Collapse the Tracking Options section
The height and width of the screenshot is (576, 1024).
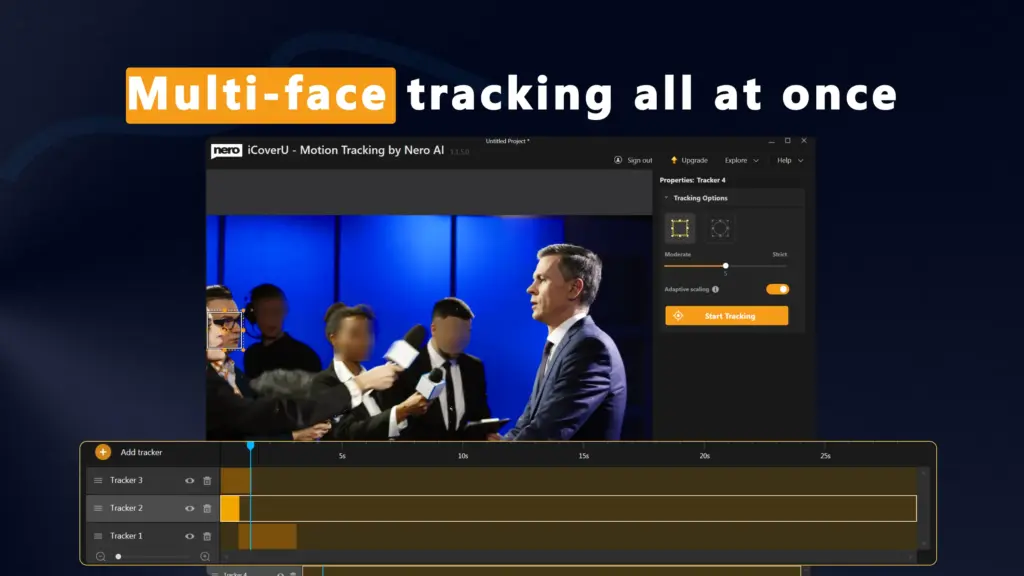(667, 198)
